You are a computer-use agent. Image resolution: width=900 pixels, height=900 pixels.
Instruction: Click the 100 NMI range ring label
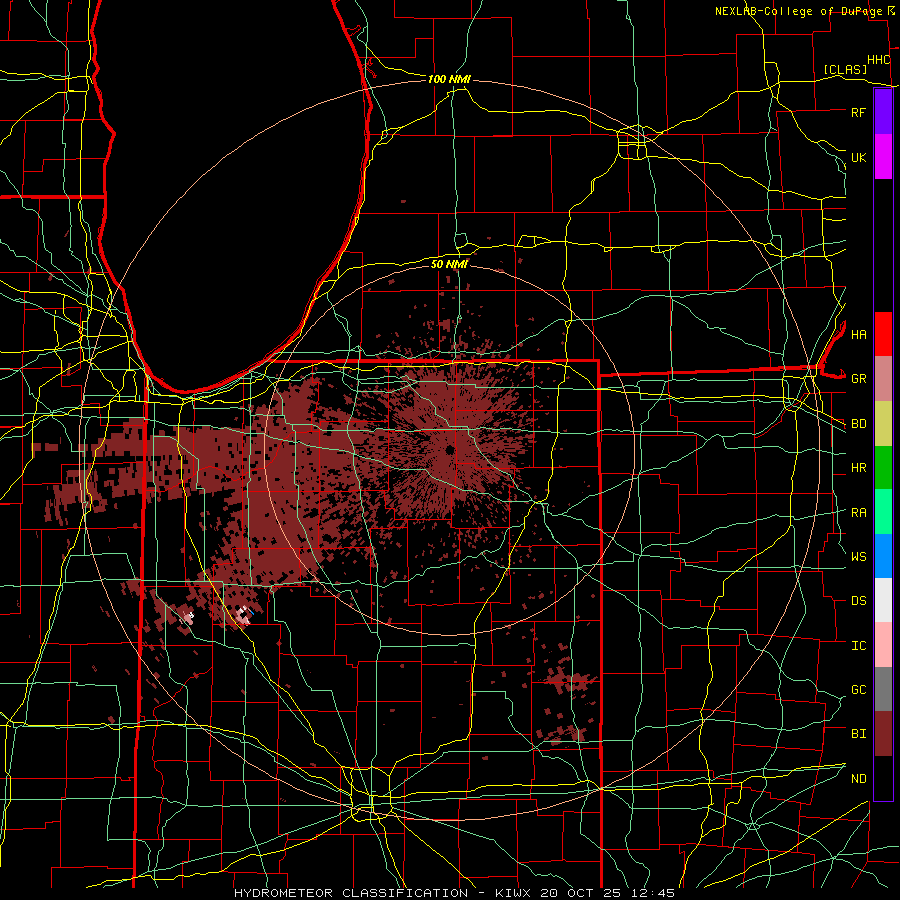[x=449, y=79]
